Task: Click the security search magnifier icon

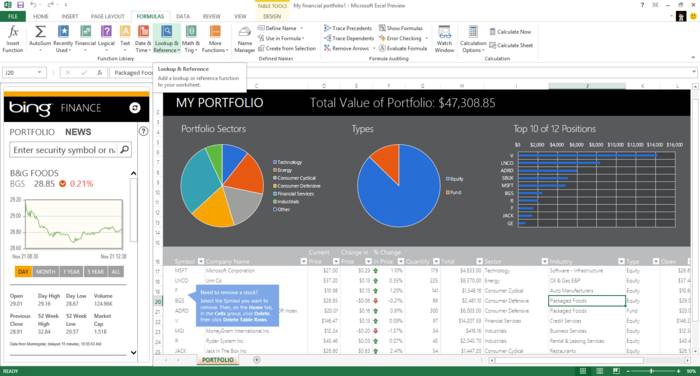Action: [x=125, y=150]
